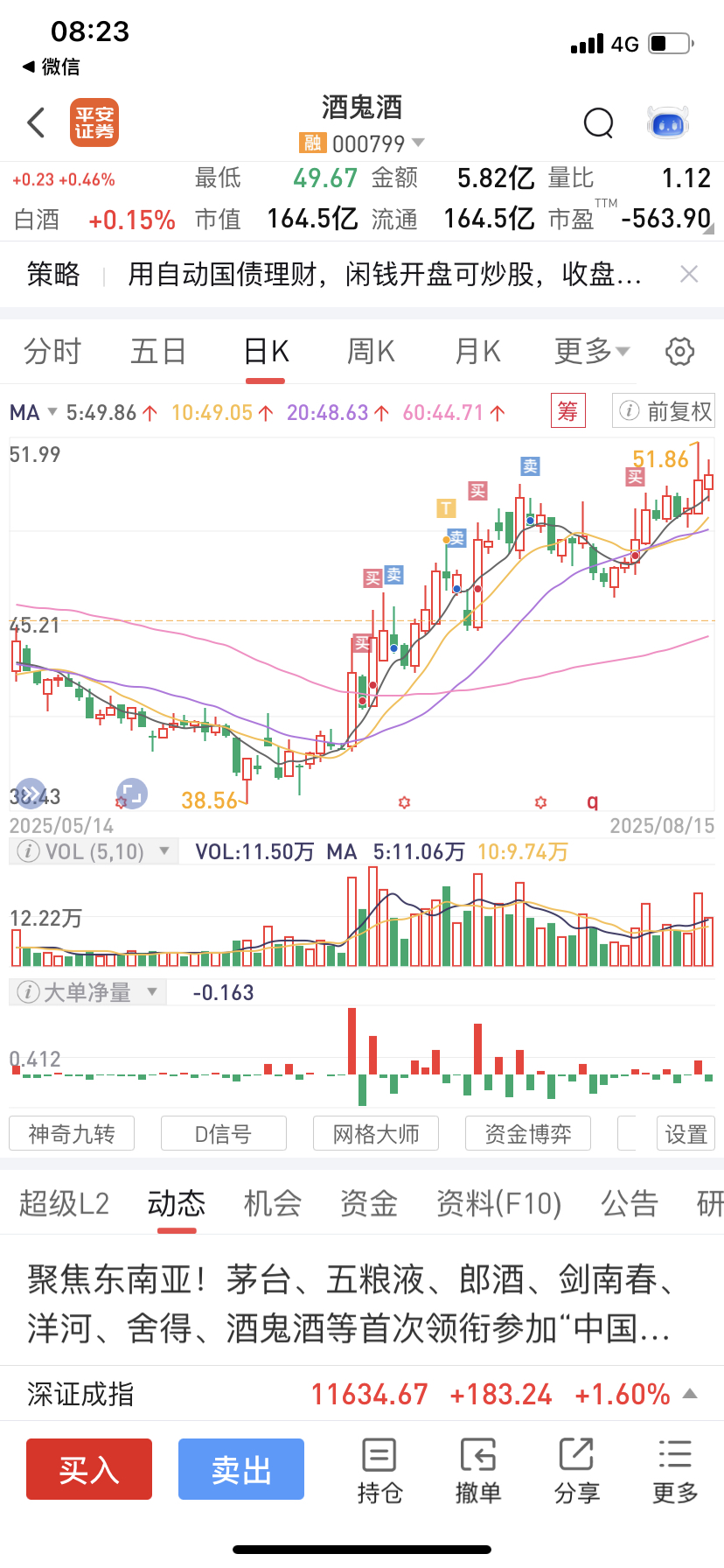Return to 微信 via back link
This screenshot has width=724, height=1568.
coord(51,66)
